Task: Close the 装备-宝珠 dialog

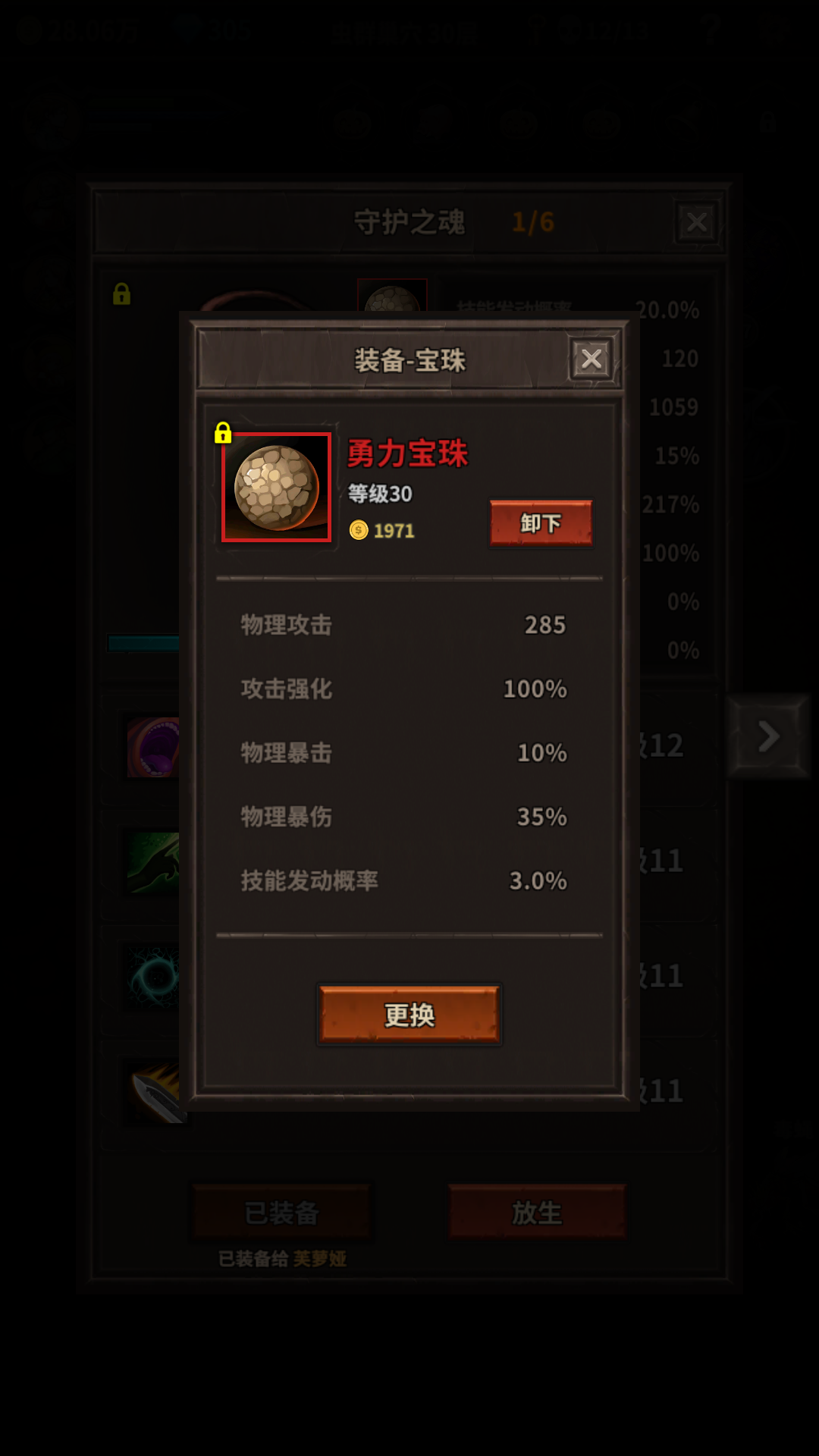Action: click(591, 359)
